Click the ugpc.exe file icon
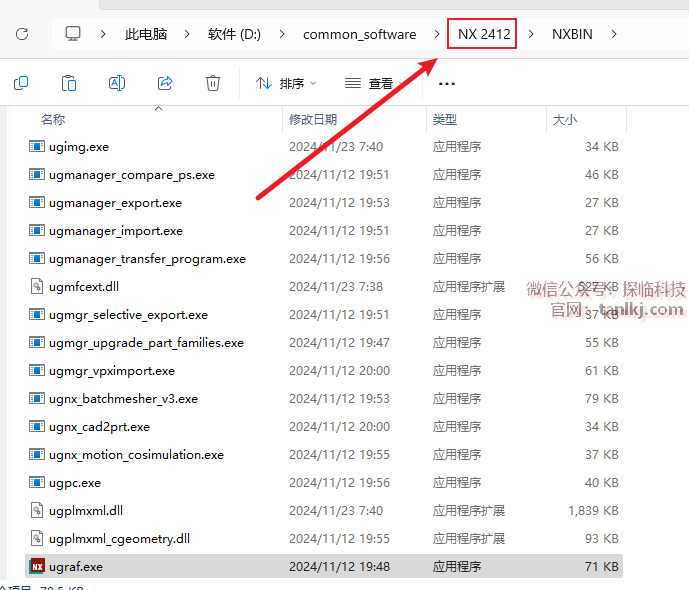The image size is (689, 590). point(37,482)
